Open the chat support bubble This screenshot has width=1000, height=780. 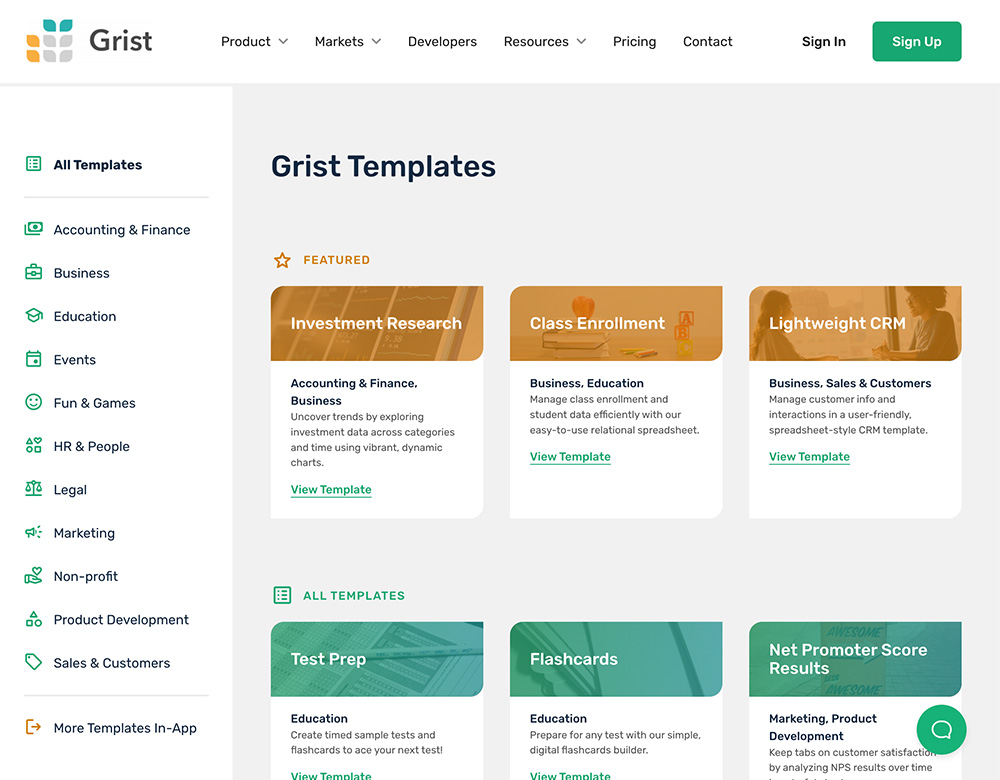[x=941, y=729]
